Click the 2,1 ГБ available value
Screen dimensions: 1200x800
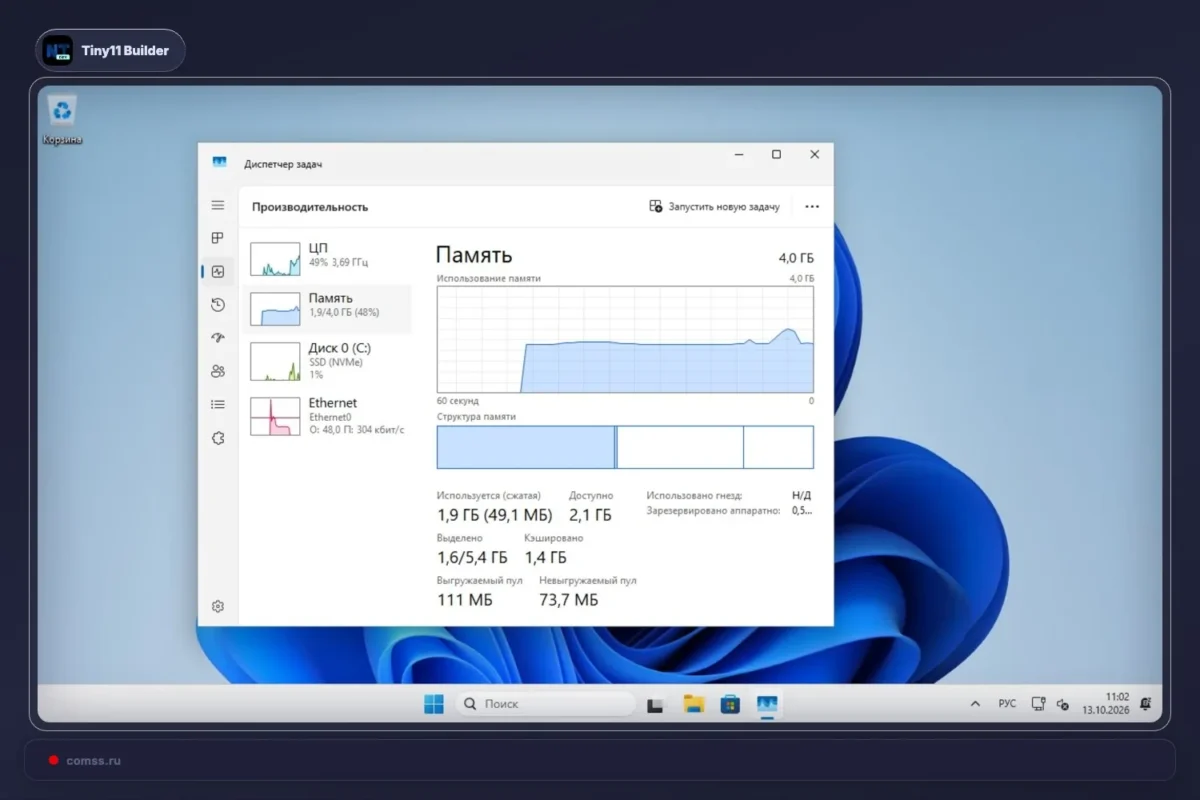point(590,515)
